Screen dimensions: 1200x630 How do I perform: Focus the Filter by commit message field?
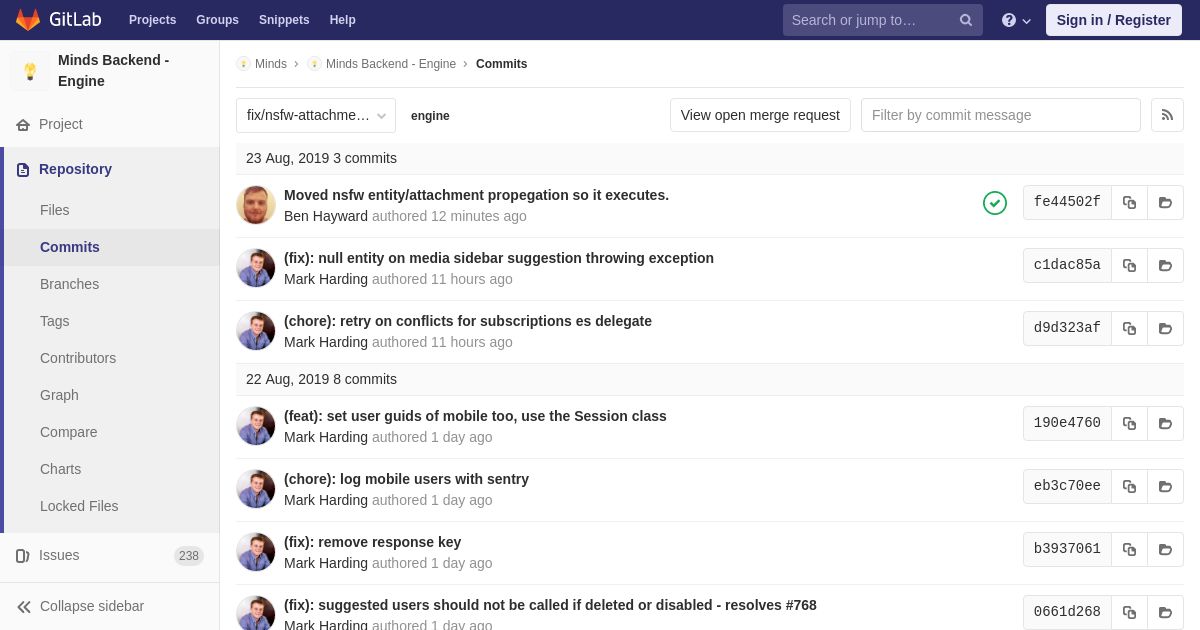tap(1001, 115)
